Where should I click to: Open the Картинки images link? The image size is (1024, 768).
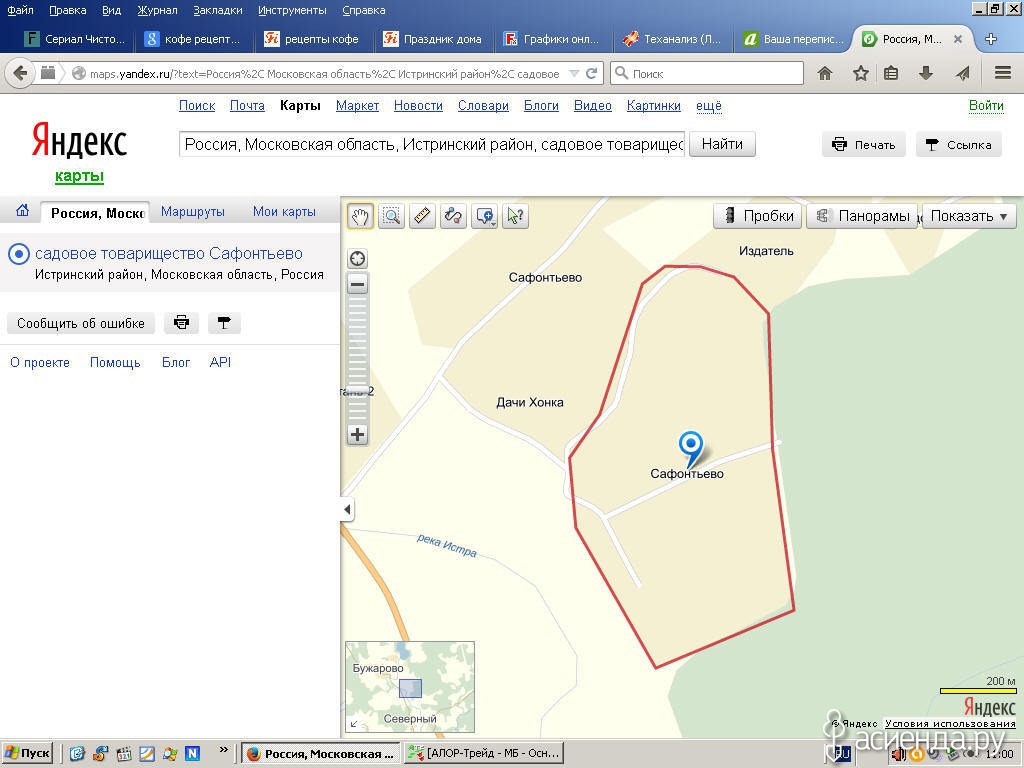(x=654, y=106)
